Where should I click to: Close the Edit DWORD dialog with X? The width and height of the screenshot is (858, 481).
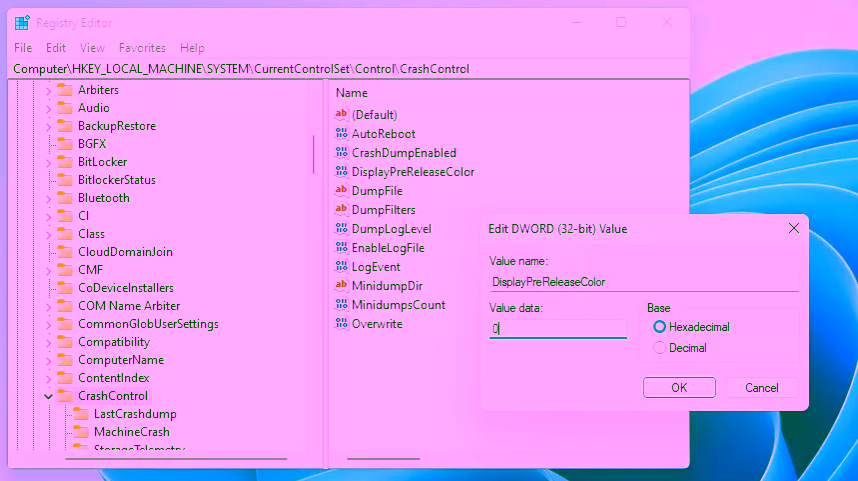[x=794, y=229]
